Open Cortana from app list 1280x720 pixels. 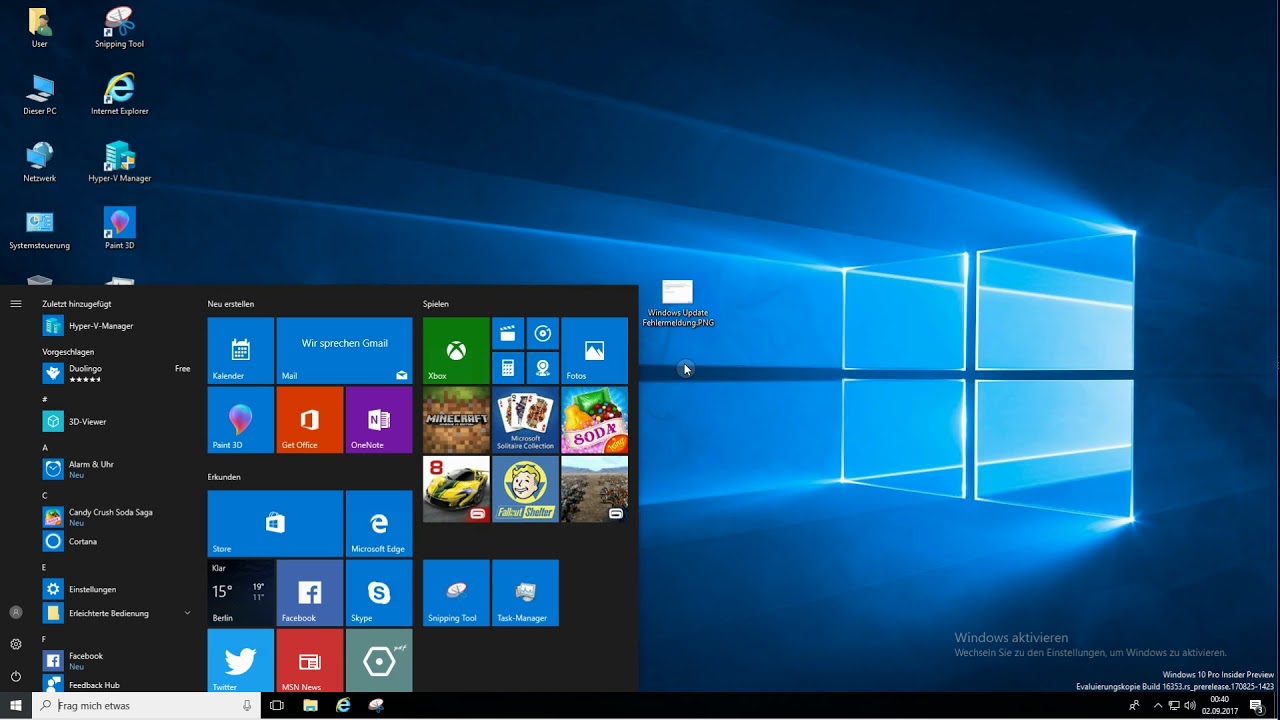tap(117, 541)
